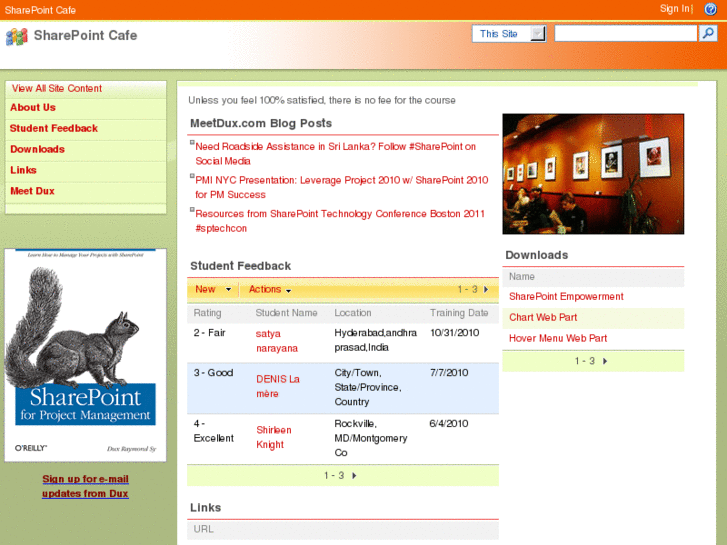
Task: Open Roadside Assistance in Sri Lanka post
Action: (335, 154)
